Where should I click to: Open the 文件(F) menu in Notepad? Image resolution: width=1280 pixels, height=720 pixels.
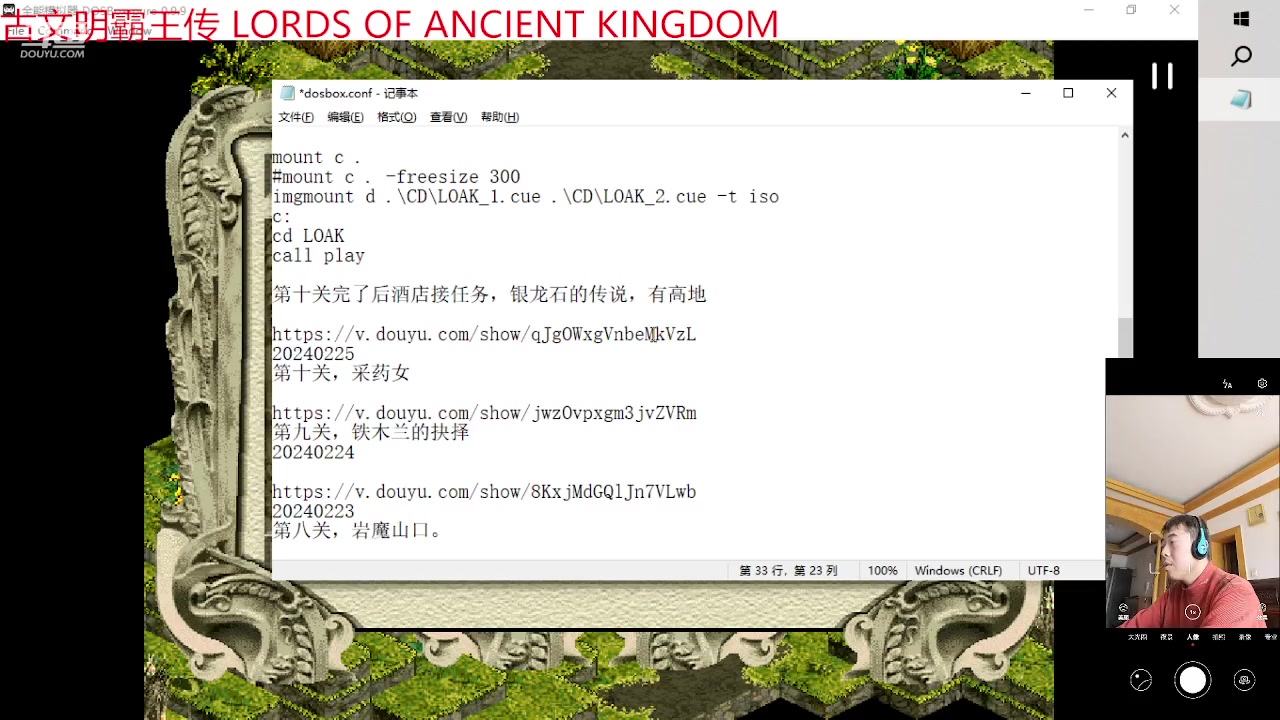click(295, 117)
